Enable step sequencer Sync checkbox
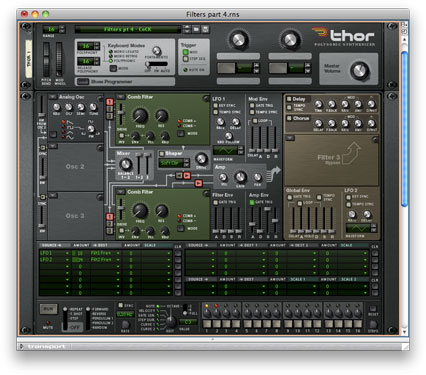Screen dimensions: 426x375 [x=121, y=305]
